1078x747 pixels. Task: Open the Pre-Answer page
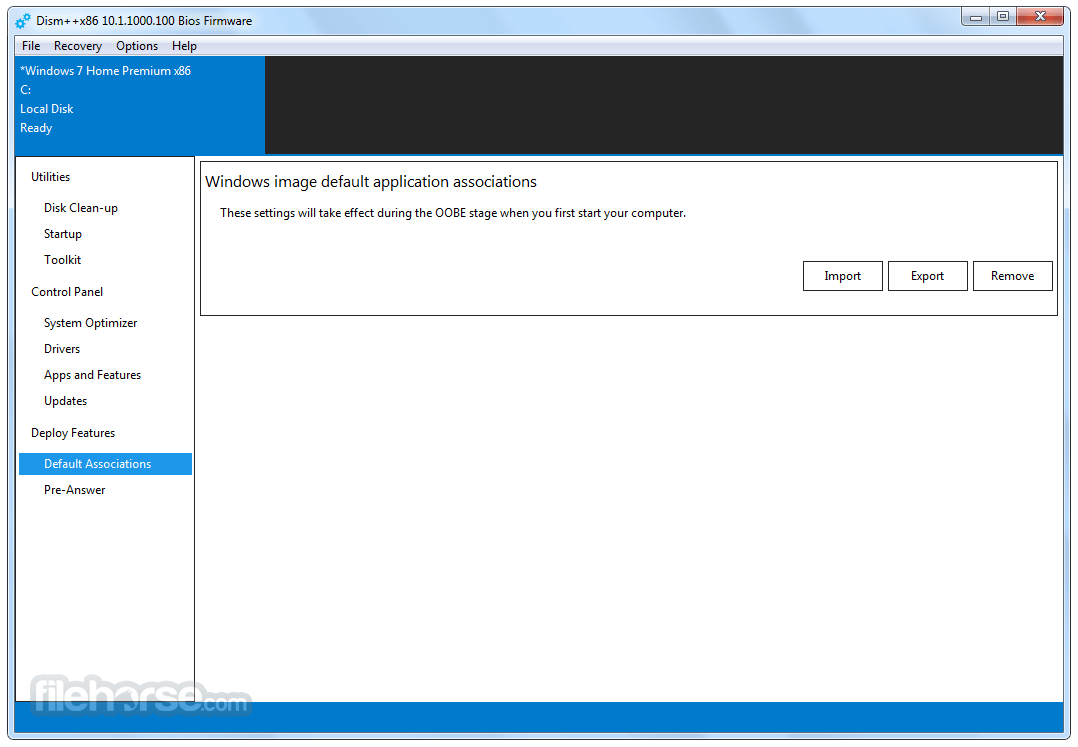click(x=74, y=490)
